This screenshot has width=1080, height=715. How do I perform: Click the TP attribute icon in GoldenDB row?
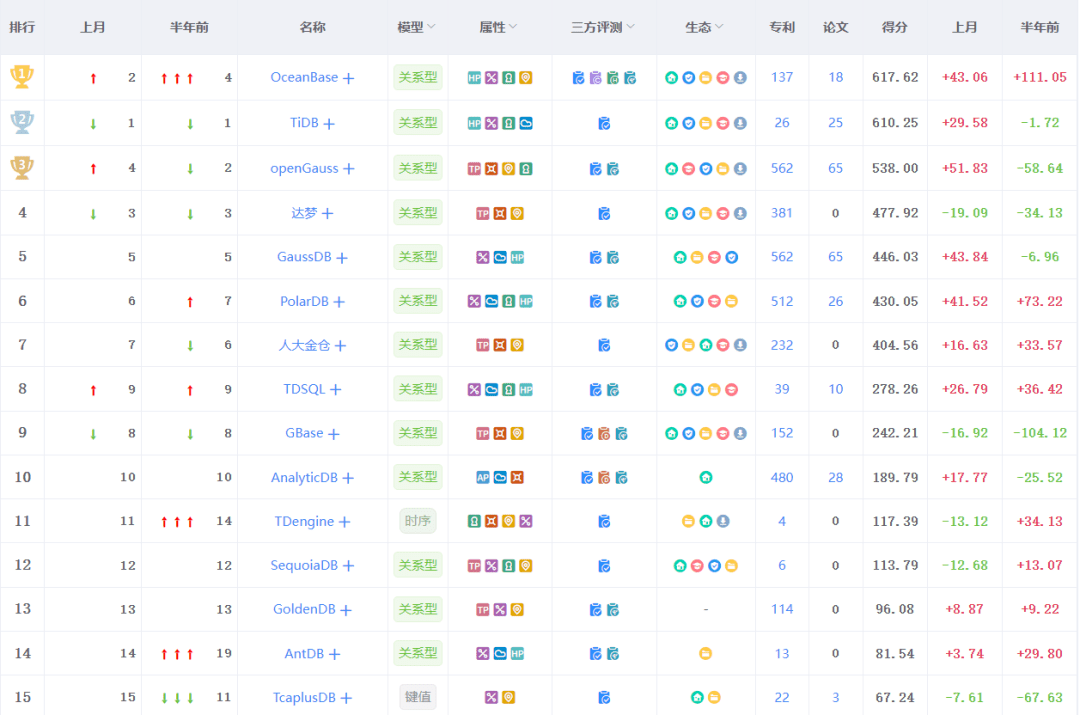[x=483, y=610]
